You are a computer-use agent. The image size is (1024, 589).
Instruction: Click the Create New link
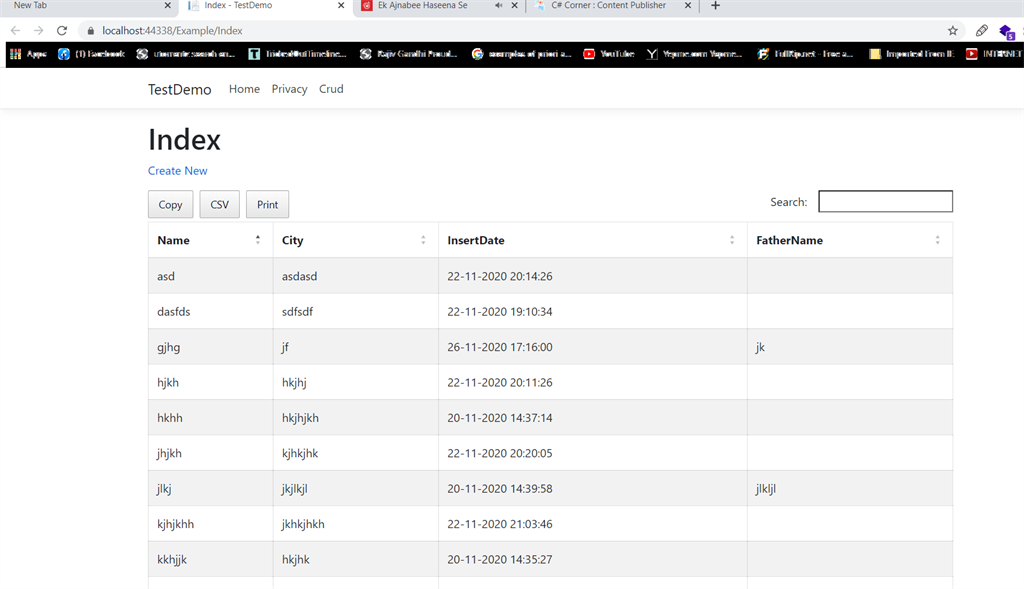pyautogui.click(x=178, y=170)
